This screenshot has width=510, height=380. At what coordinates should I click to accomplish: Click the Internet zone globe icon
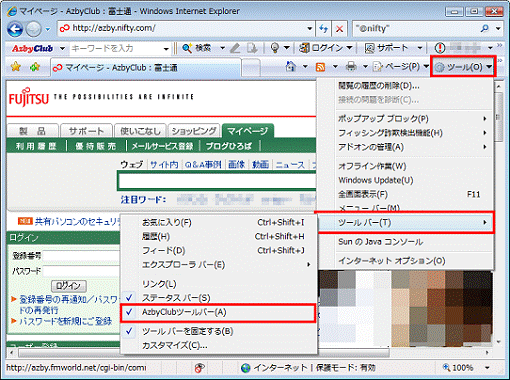coord(246,368)
